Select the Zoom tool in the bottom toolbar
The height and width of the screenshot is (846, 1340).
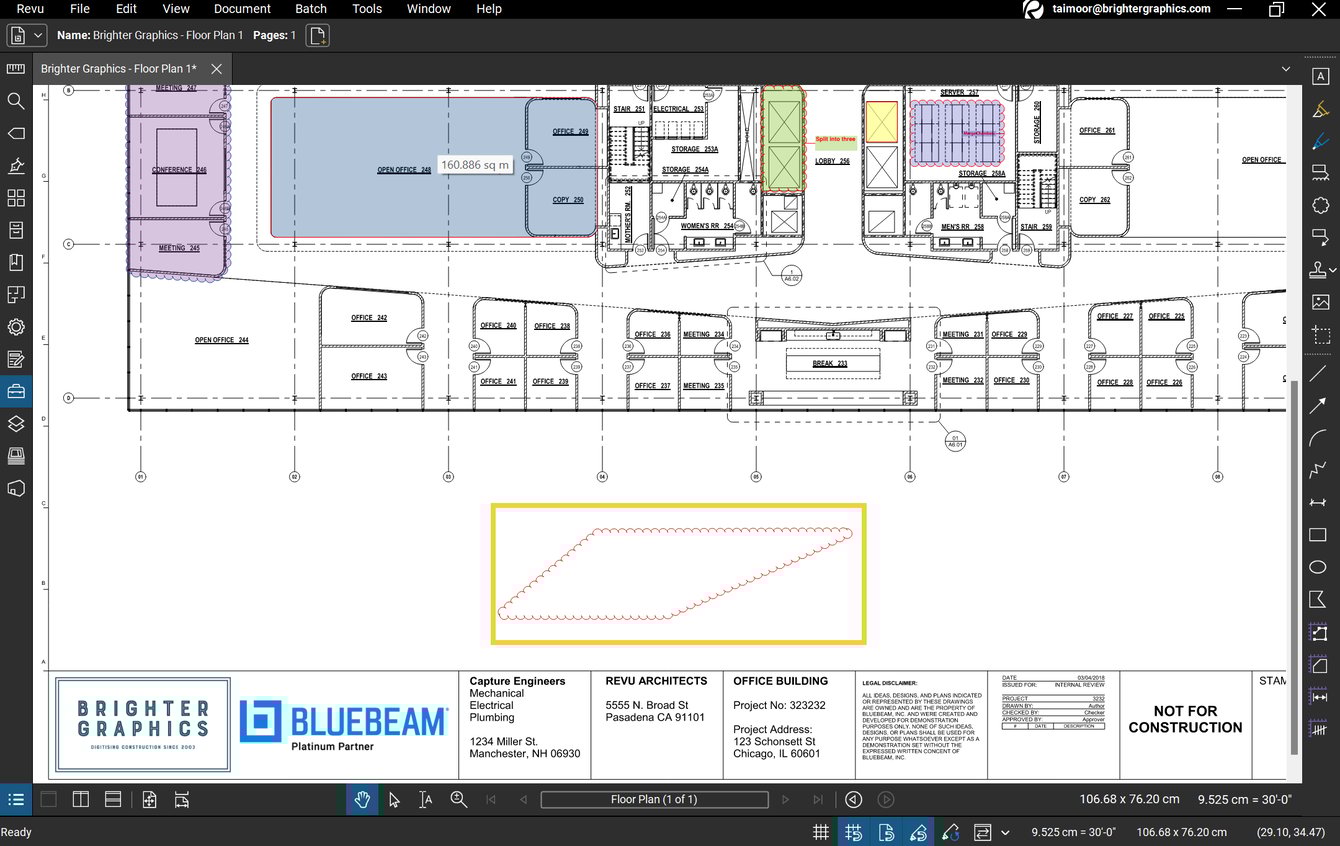[x=459, y=799]
